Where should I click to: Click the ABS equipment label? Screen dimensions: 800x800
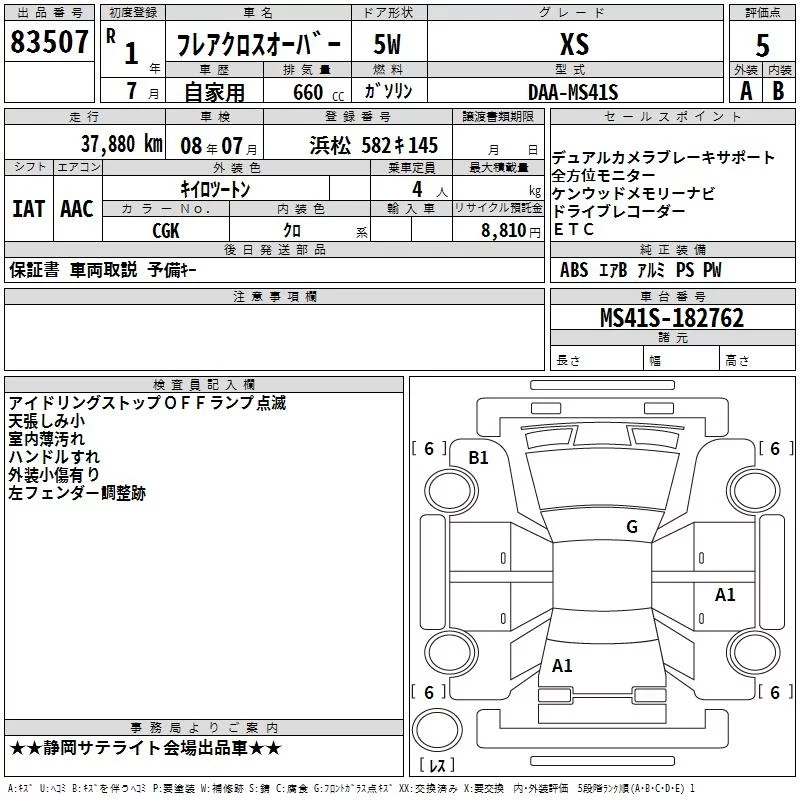[x=574, y=269]
